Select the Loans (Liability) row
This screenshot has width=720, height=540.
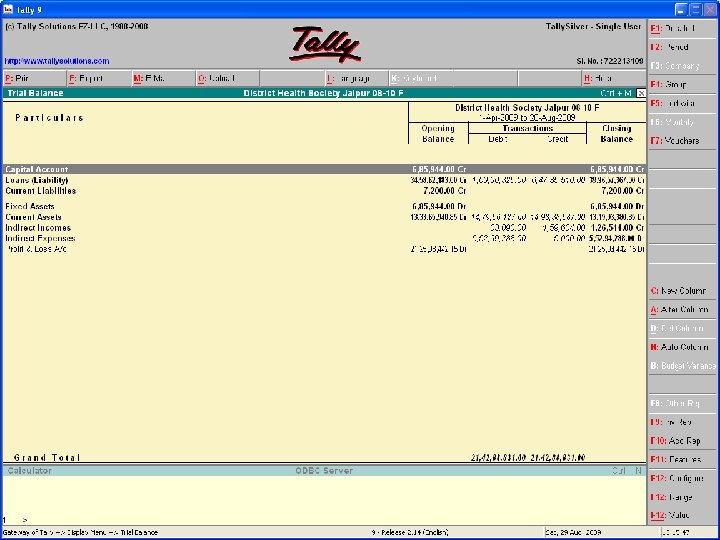[x=324, y=180]
